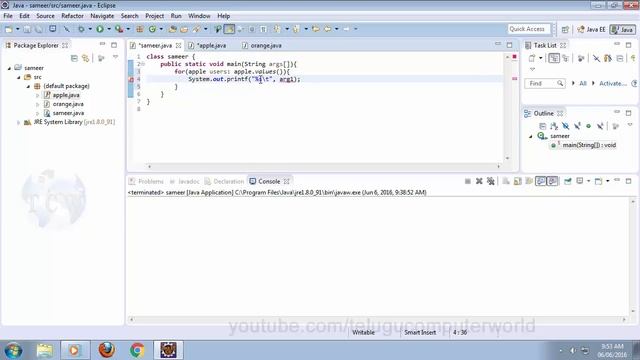Switch to orange.java editor tab

tap(266, 45)
